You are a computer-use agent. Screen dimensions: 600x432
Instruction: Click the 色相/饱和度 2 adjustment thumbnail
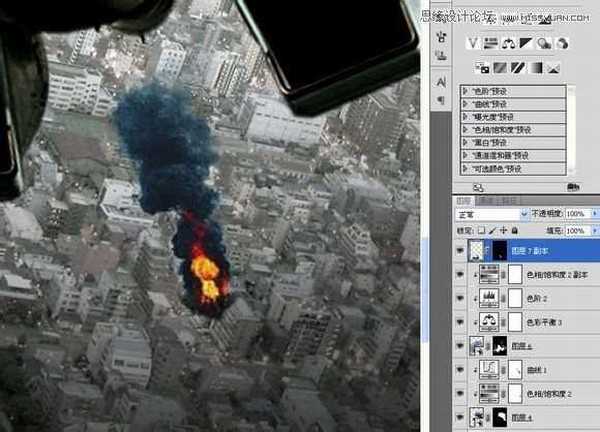[x=489, y=393]
